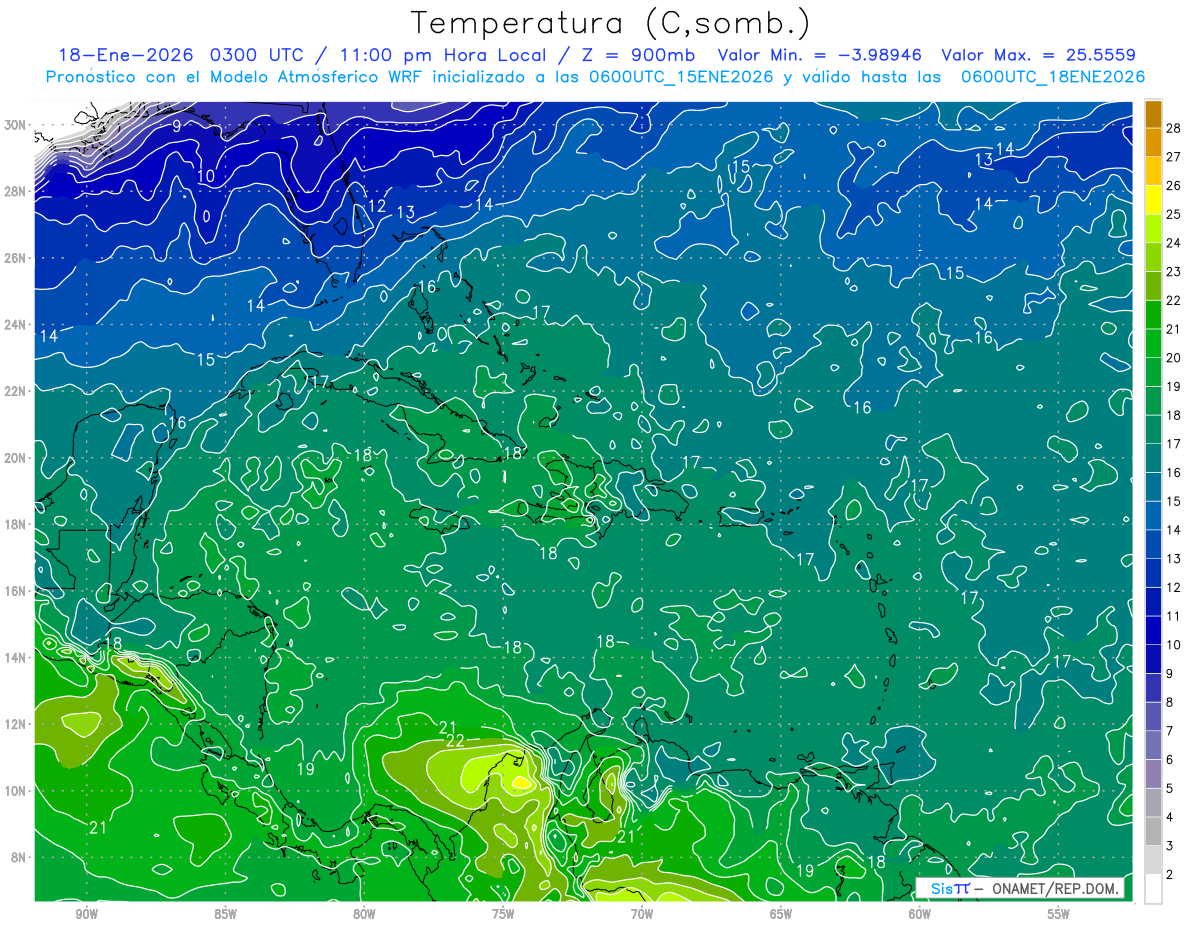Image resolution: width=1200 pixels, height=927 pixels.
Task: Click the number 19 on the color scale
Action: (x=1174, y=386)
